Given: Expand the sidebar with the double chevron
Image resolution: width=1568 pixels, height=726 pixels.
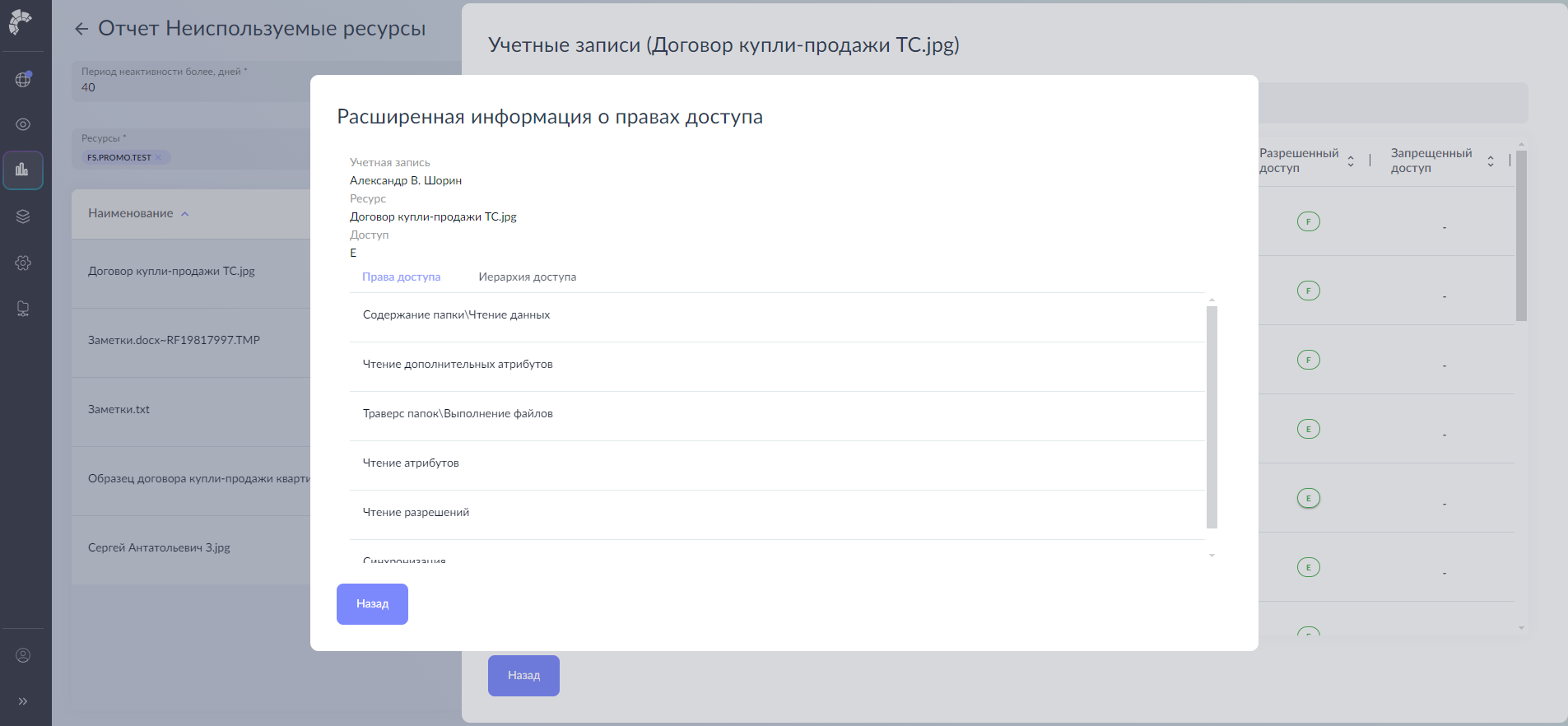Looking at the screenshot, I should pos(23,701).
